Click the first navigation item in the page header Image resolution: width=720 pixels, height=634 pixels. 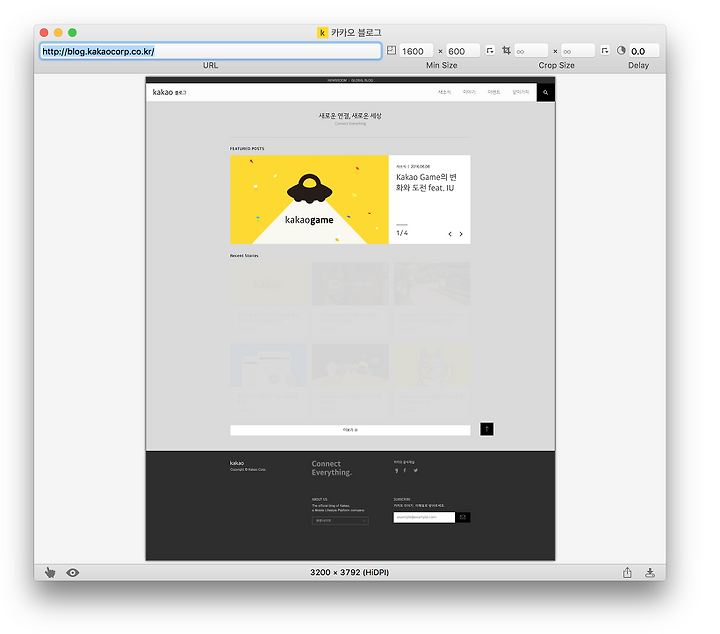pyautogui.click(x=444, y=92)
